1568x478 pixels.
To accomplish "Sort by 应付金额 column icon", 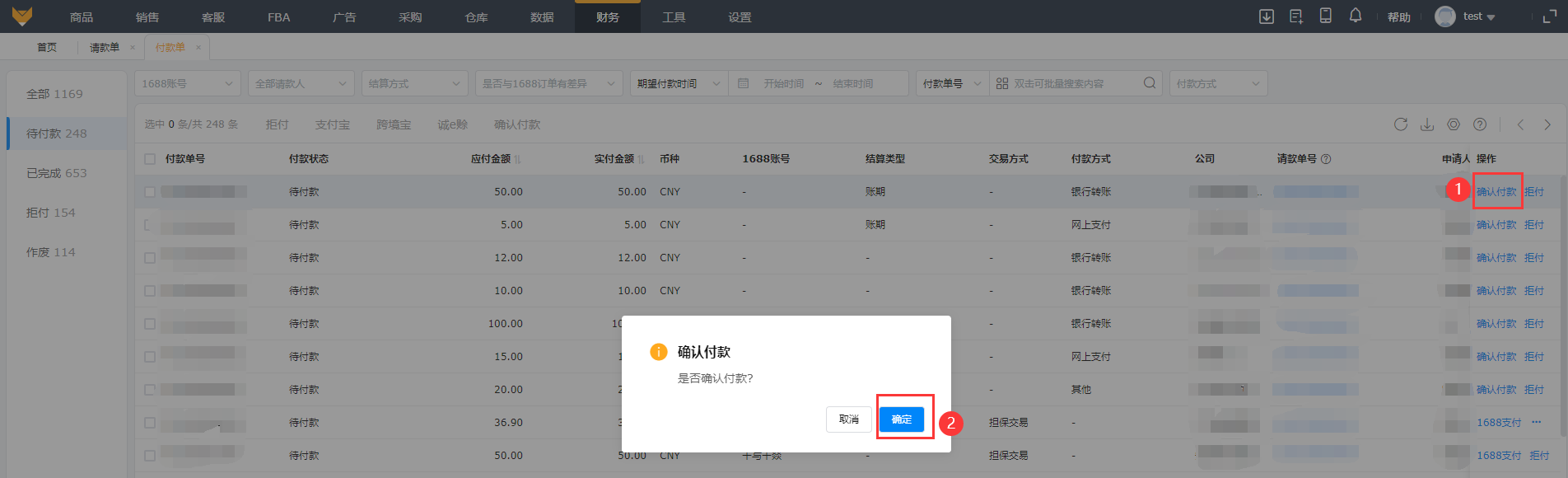I will pos(517,159).
